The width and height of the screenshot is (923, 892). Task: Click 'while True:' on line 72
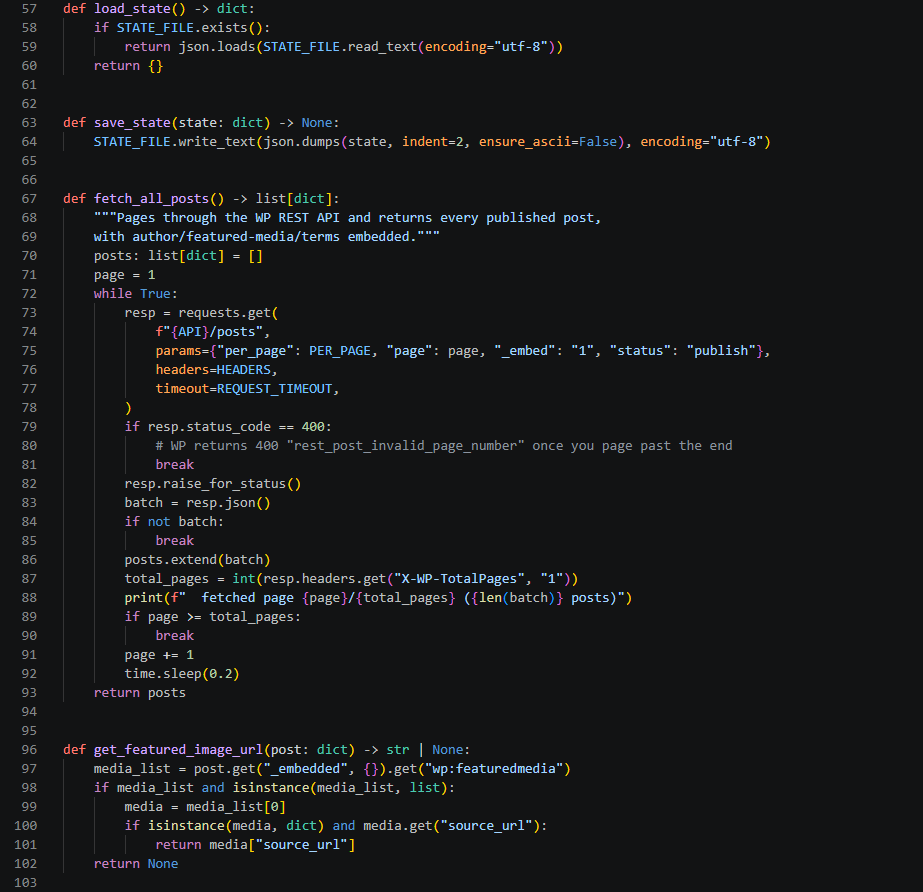(x=135, y=293)
